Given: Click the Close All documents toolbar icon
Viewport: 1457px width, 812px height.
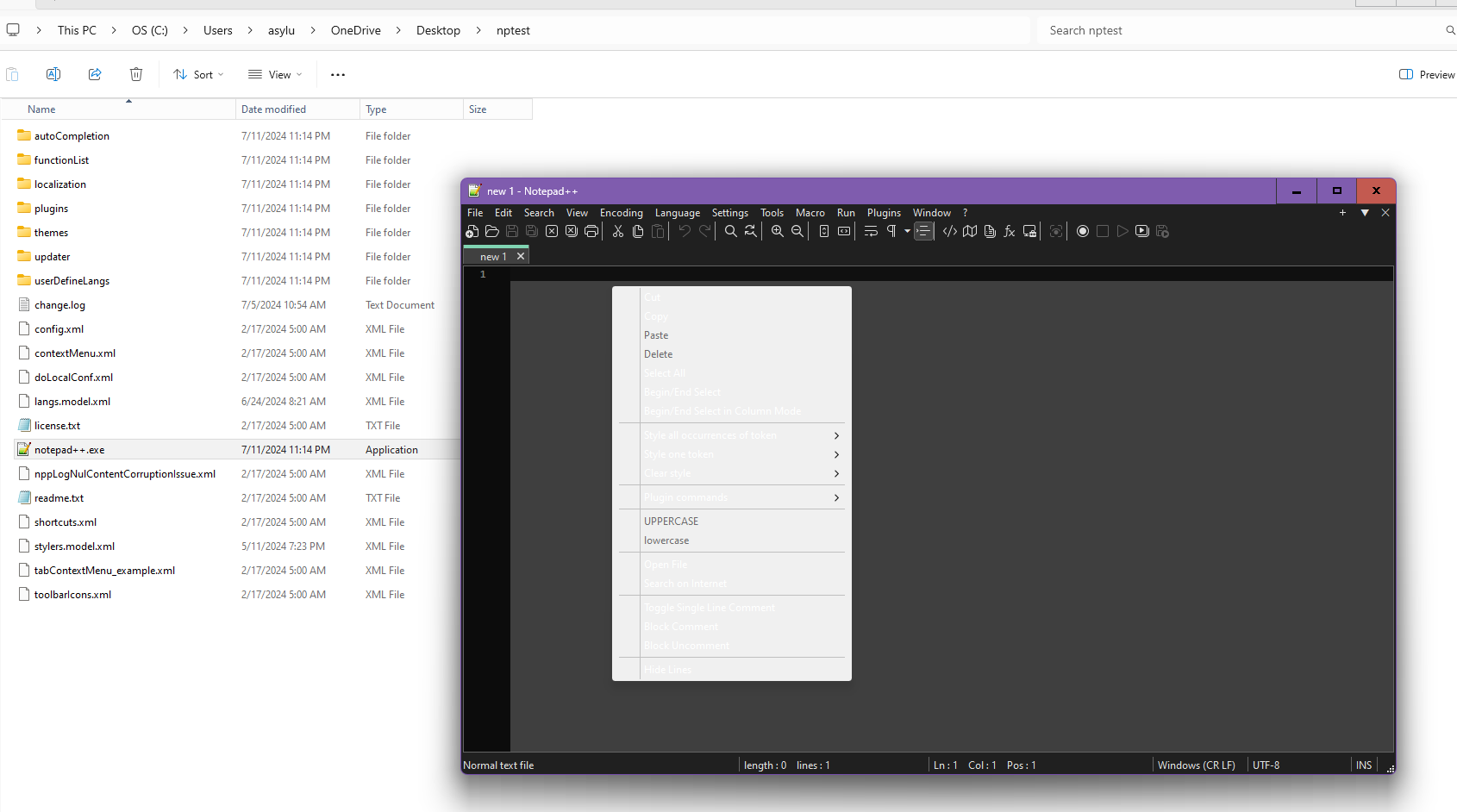Looking at the screenshot, I should coord(572,231).
